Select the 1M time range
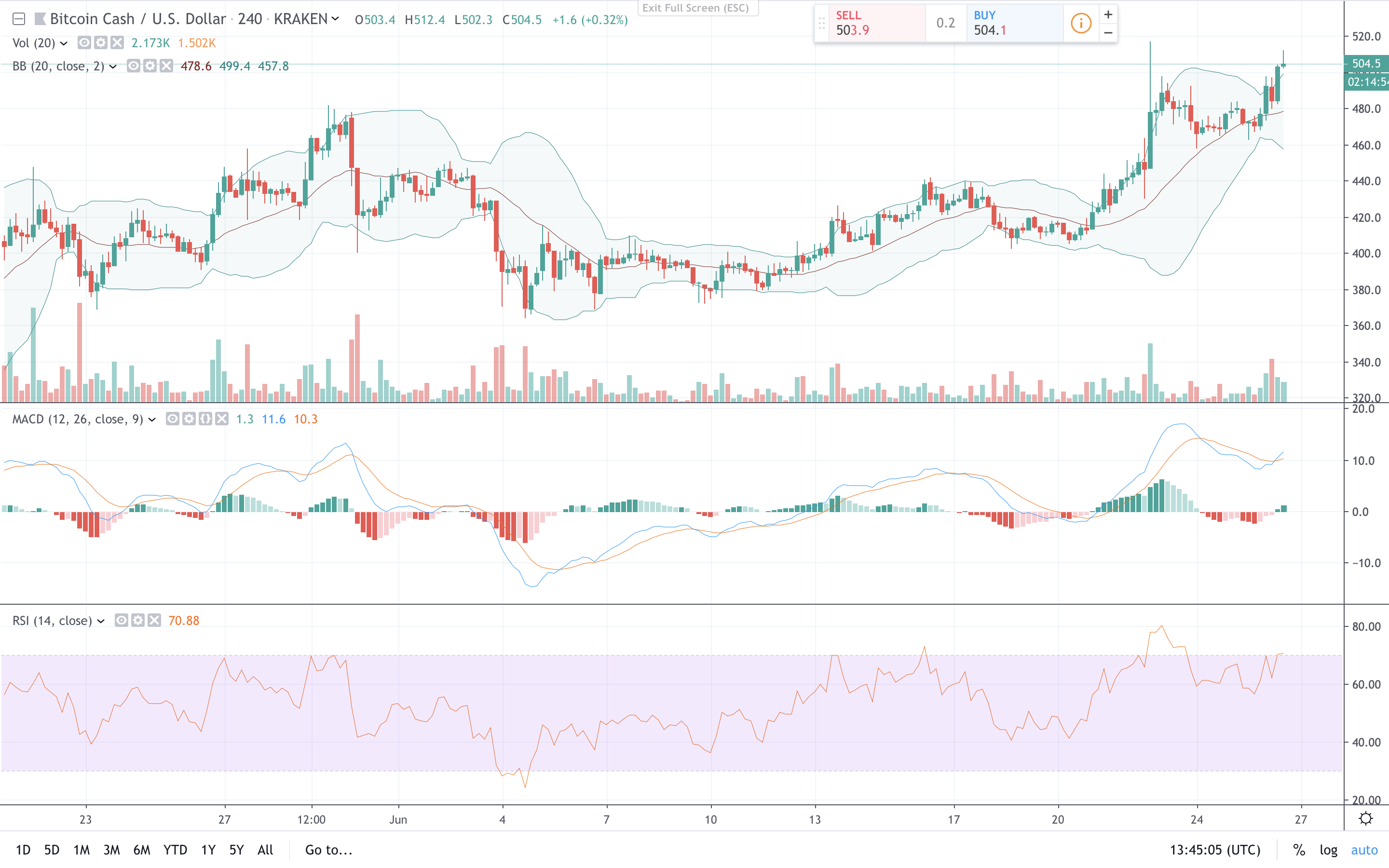Viewport: 1389px width, 868px height. click(82, 850)
